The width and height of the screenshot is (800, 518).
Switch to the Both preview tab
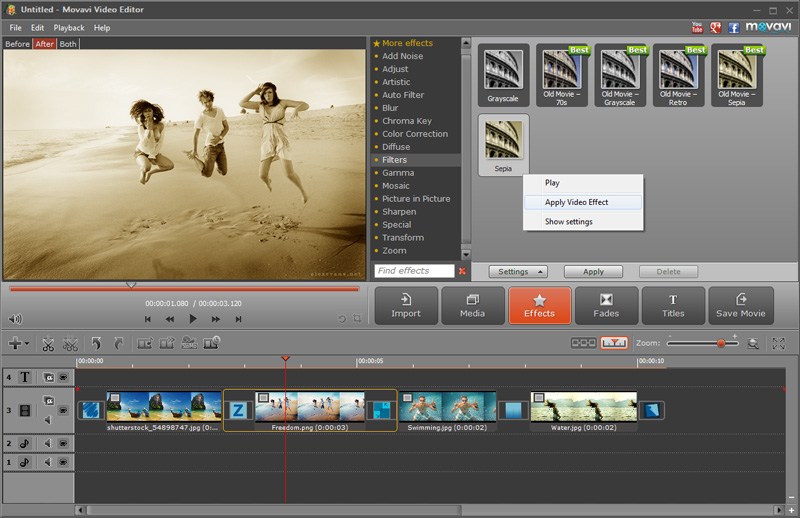(x=68, y=44)
